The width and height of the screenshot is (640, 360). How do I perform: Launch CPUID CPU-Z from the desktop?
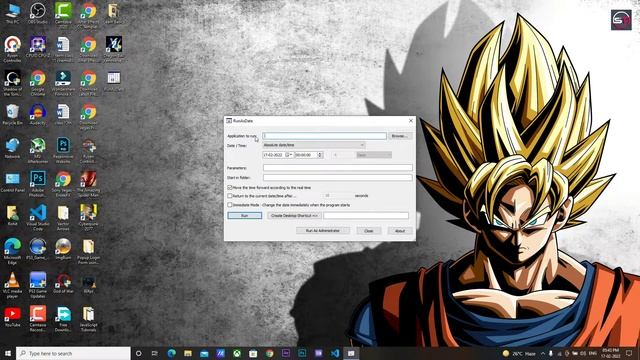click(x=38, y=47)
